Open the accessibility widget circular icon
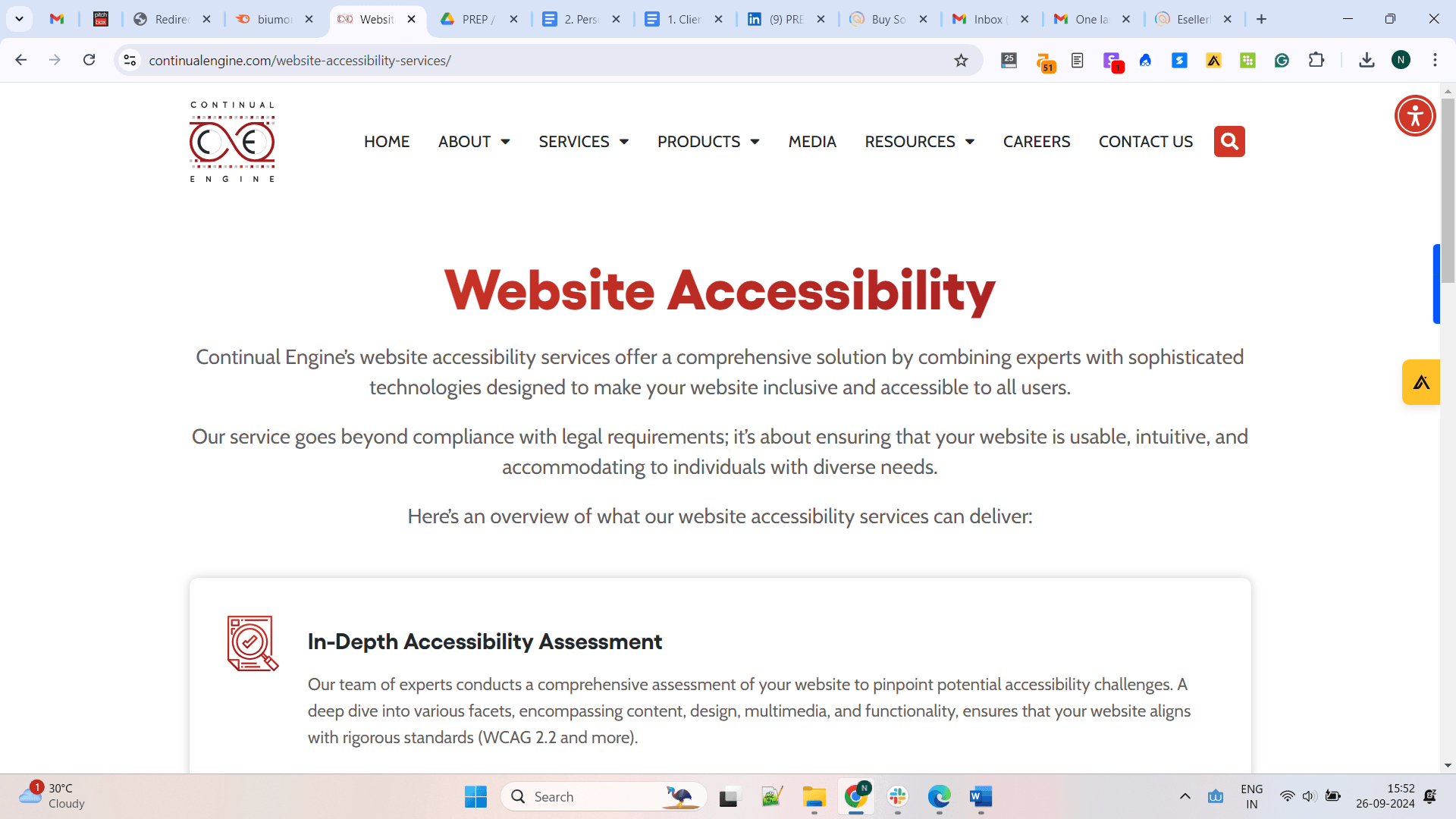 click(1415, 116)
